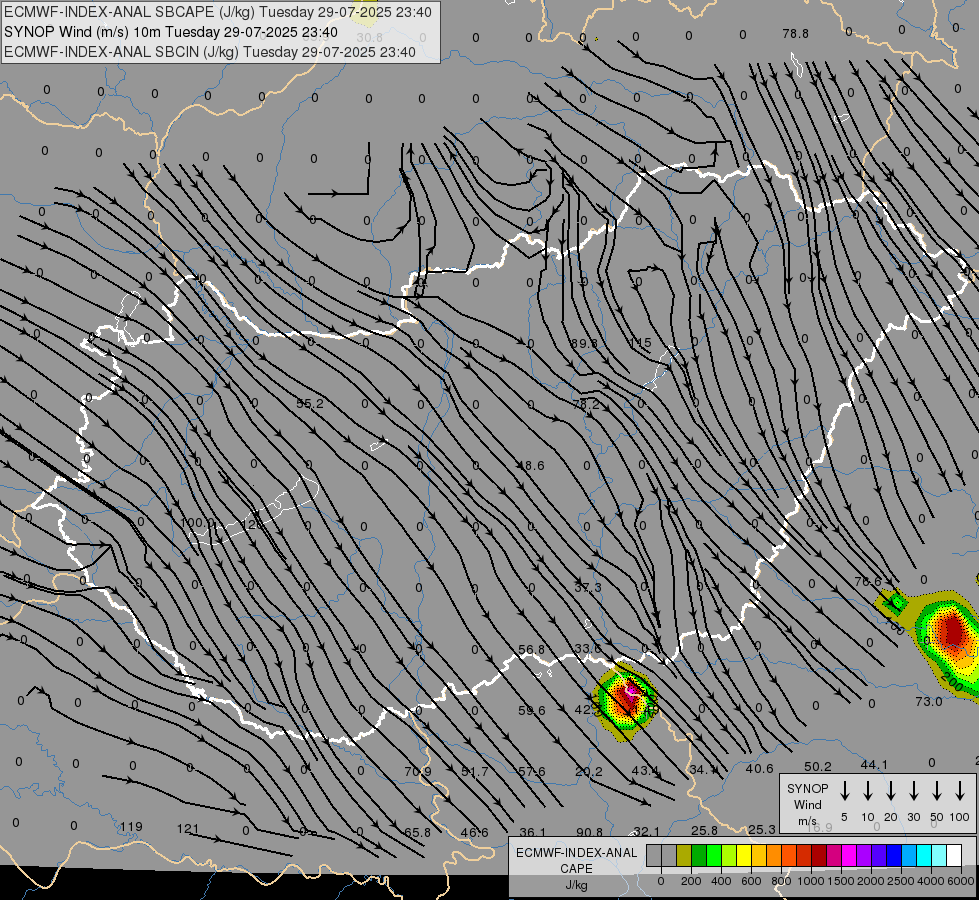Click the map value '59.6'
This screenshot has height=900, width=979.
(x=532, y=710)
